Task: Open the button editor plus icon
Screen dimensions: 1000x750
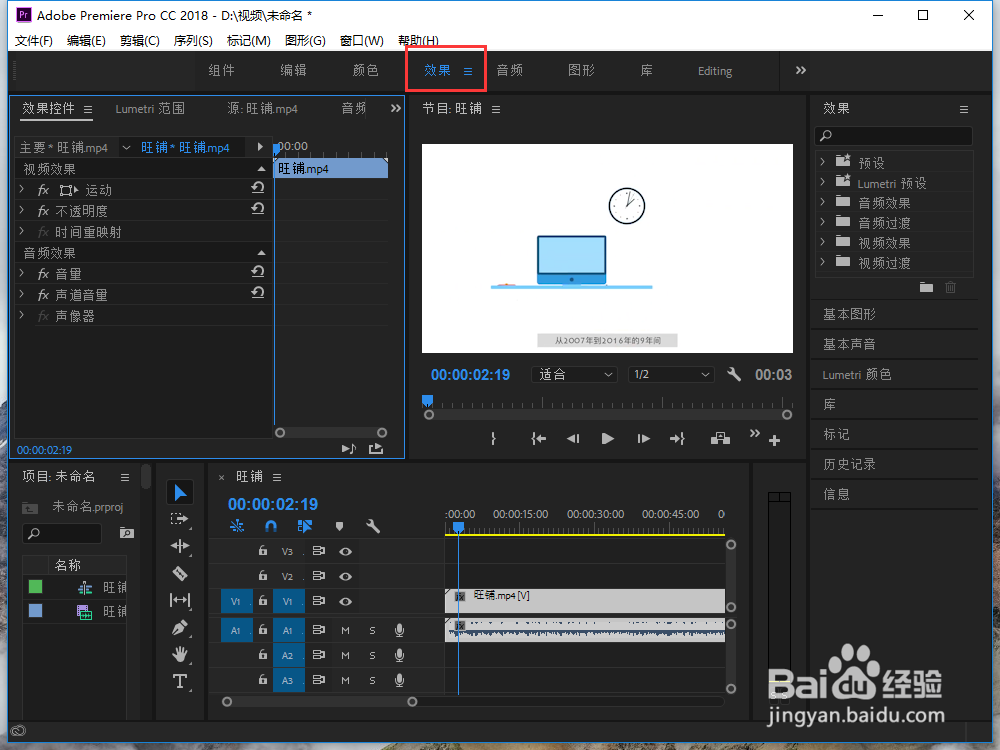Action: pyautogui.click(x=774, y=441)
